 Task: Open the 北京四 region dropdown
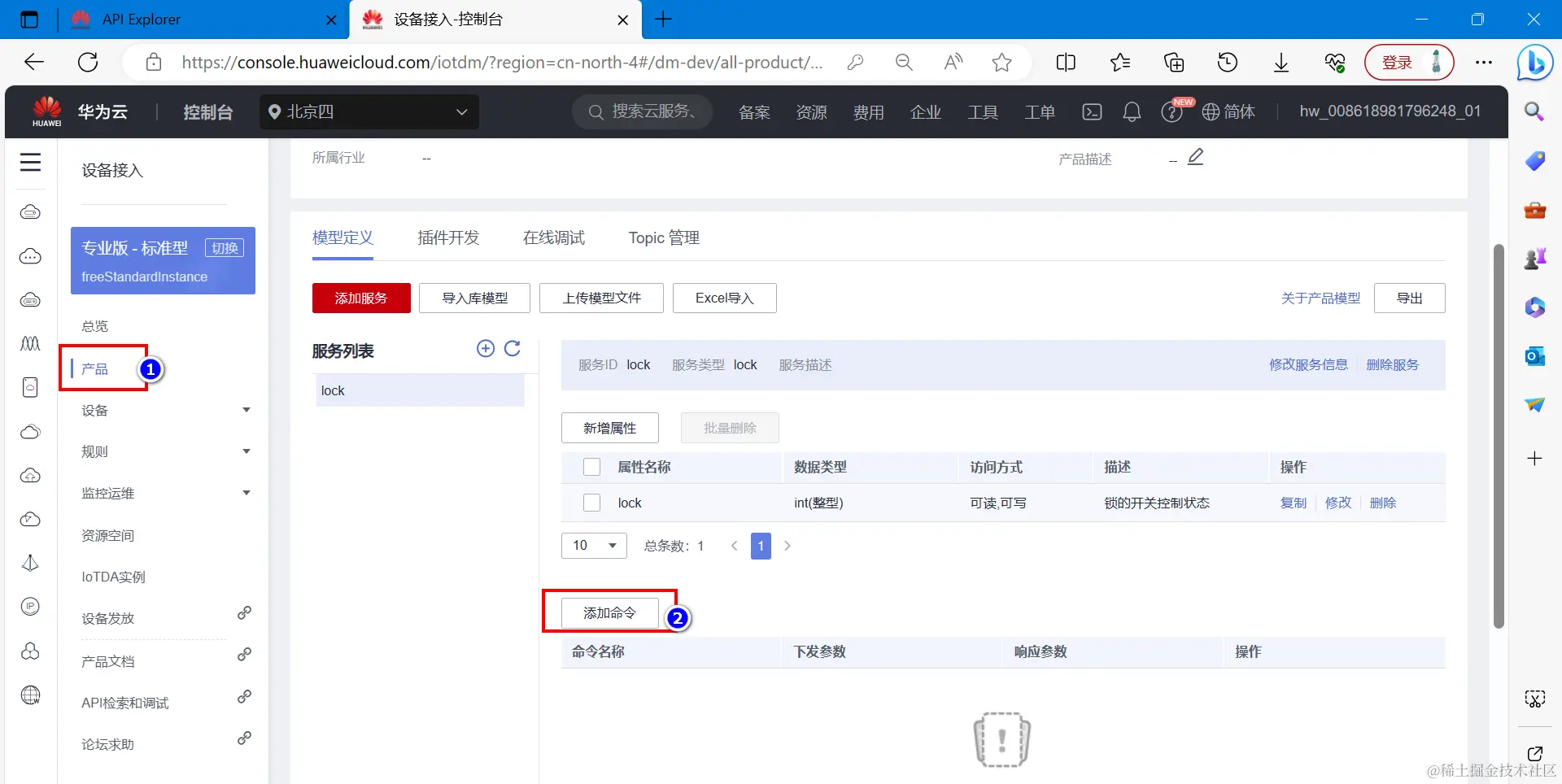coord(369,111)
